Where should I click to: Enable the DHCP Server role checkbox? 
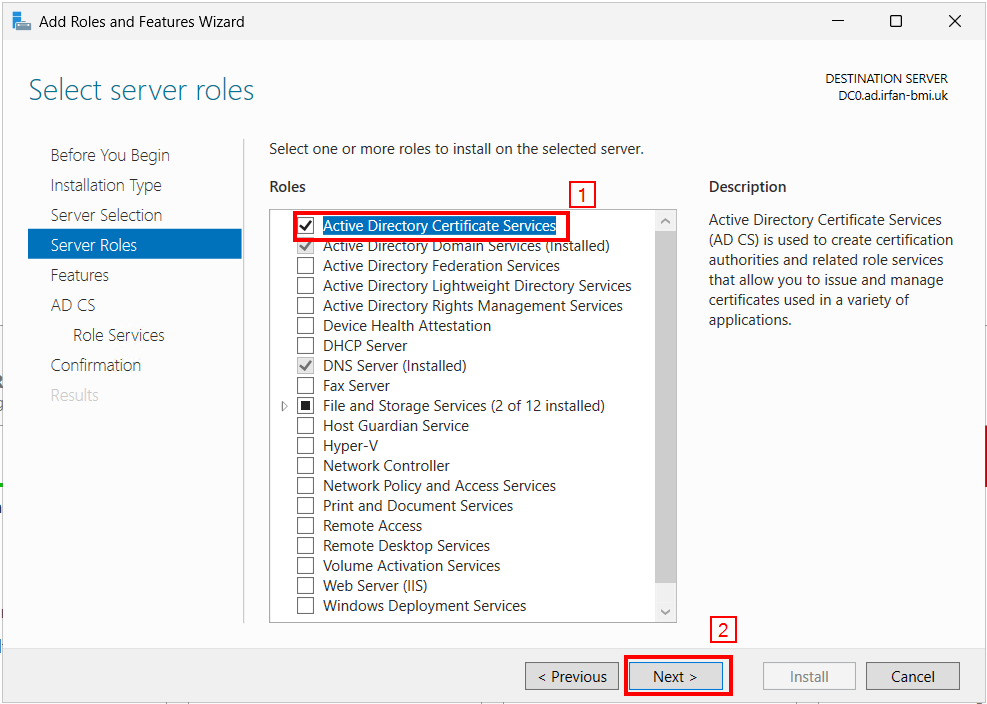(305, 346)
